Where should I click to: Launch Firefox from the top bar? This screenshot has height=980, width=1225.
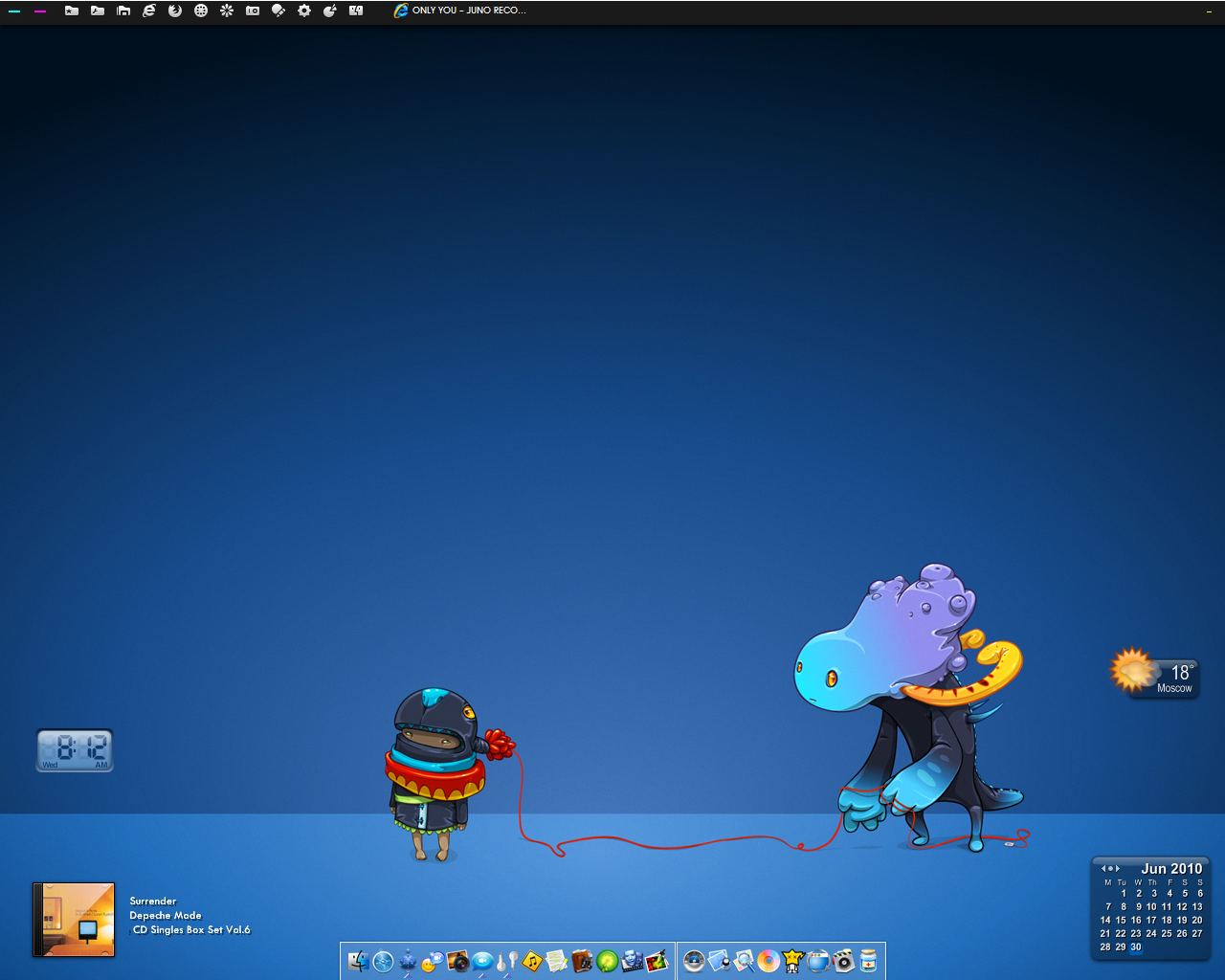point(175,11)
